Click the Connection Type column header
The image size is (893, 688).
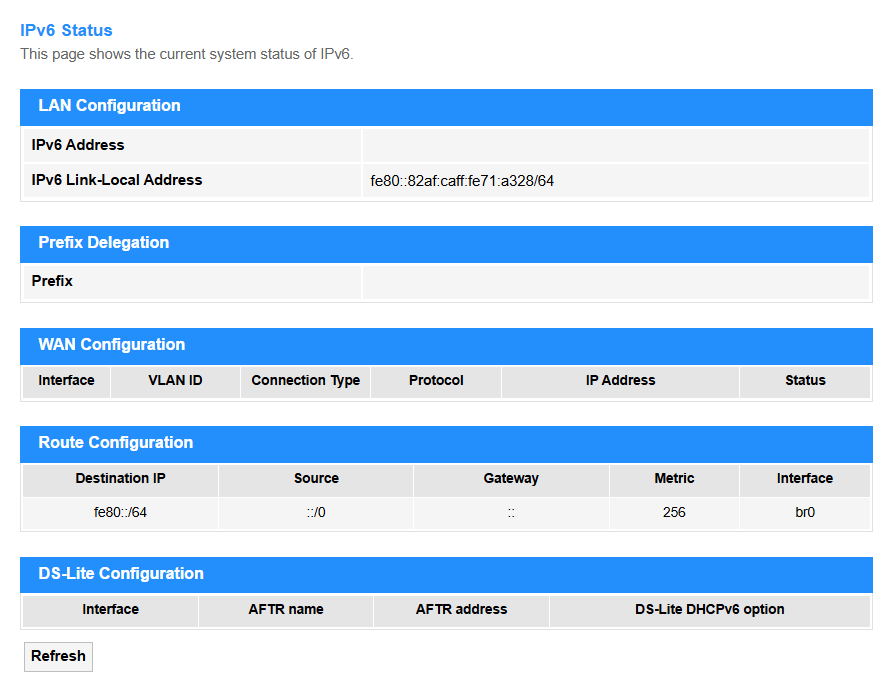[305, 380]
